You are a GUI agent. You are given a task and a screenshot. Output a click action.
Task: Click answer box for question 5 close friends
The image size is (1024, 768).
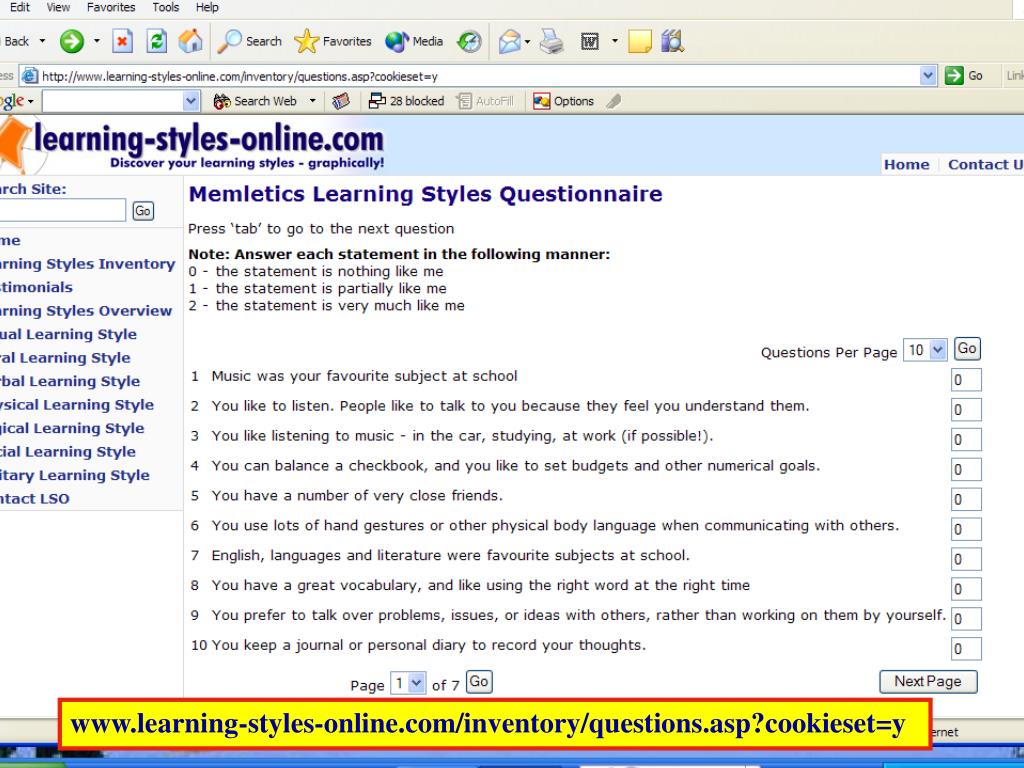966,500
